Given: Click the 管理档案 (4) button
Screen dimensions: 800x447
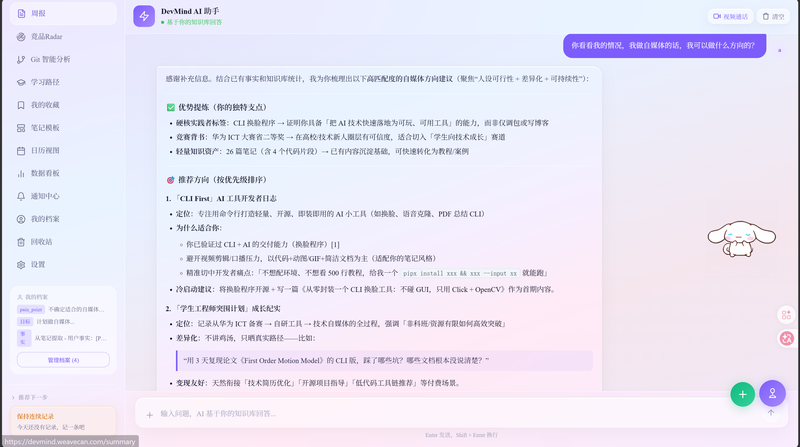Looking at the screenshot, I should 63,360.
